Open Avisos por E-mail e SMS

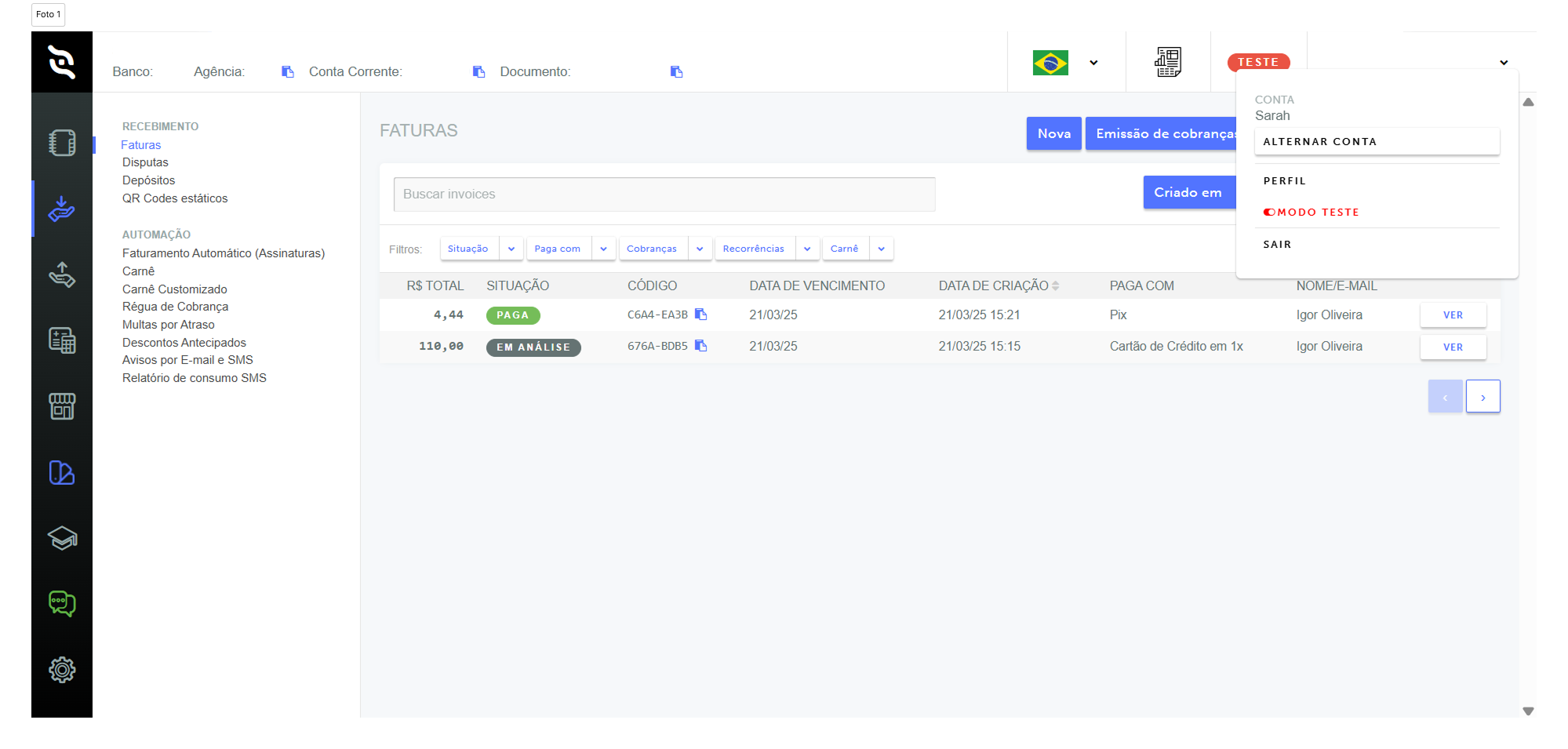pos(187,360)
